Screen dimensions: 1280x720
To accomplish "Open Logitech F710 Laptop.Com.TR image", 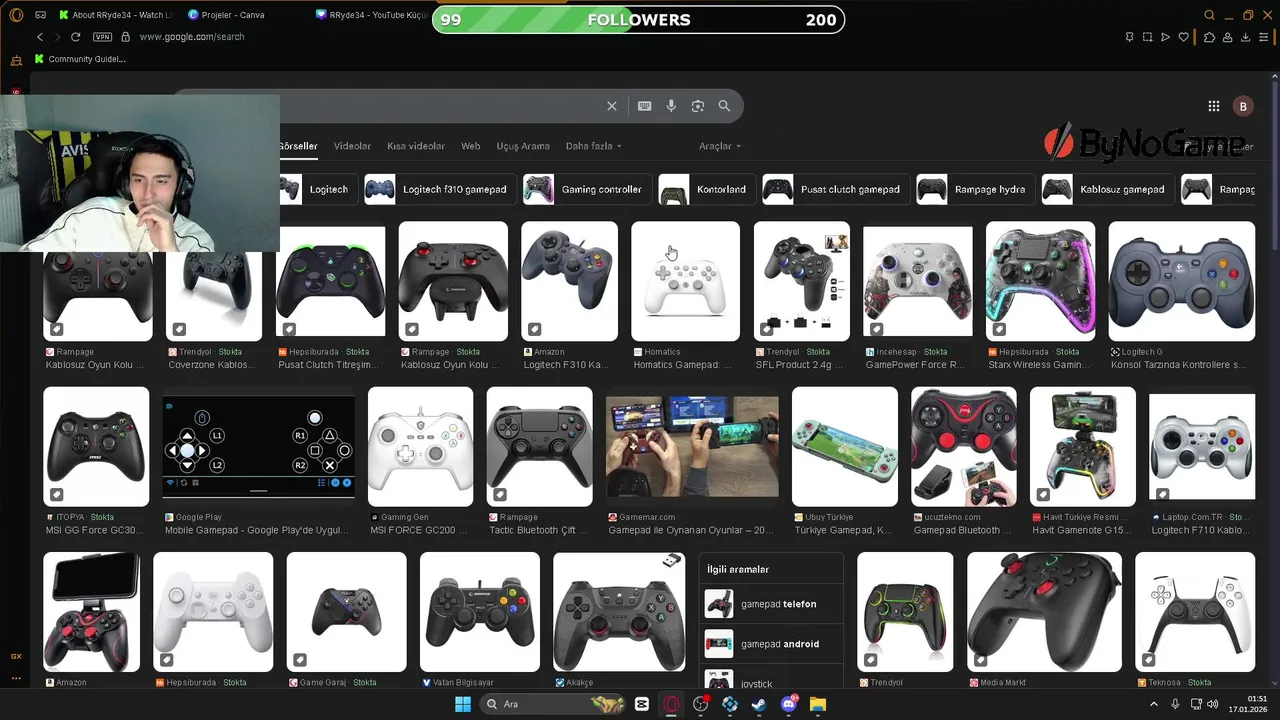I will pyautogui.click(x=1202, y=446).
